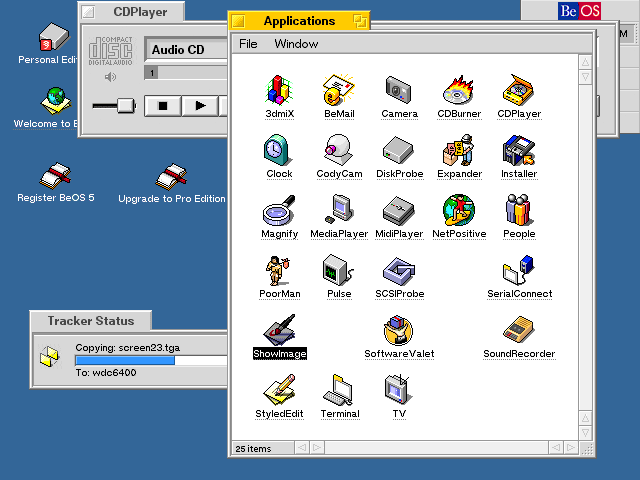Open the TV application icon

pos(398,390)
